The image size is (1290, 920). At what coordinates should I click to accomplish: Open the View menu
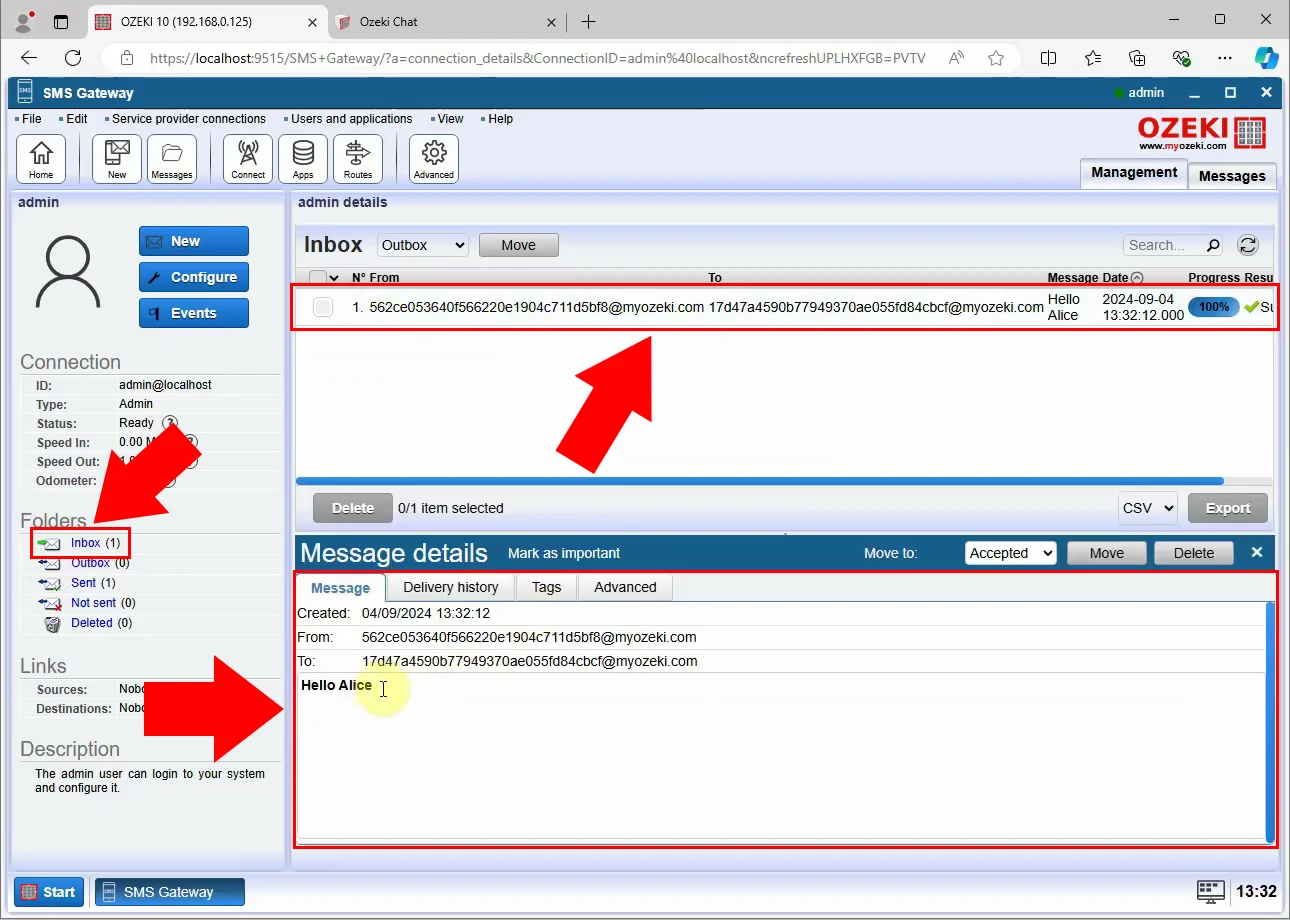[x=450, y=118]
